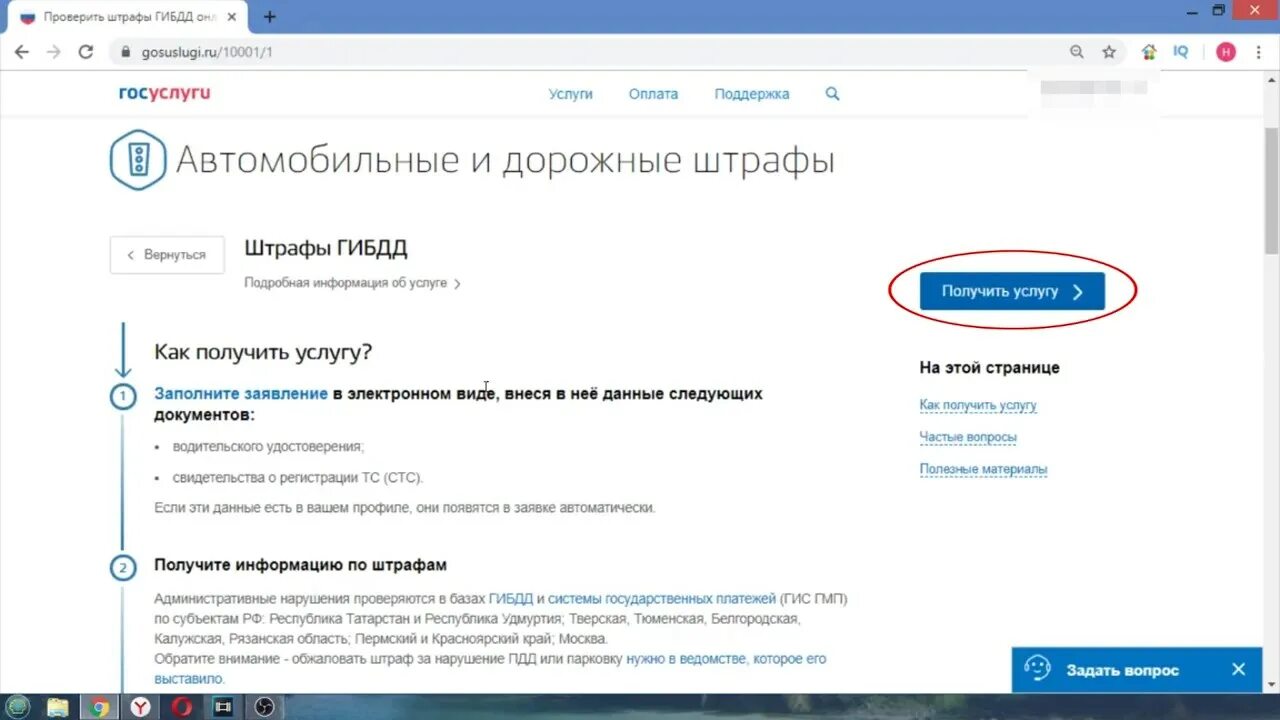This screenshot has height=720, width=1280.
Task: Click the zoom magnifier icon in address bar
Action: (1077, 52)
